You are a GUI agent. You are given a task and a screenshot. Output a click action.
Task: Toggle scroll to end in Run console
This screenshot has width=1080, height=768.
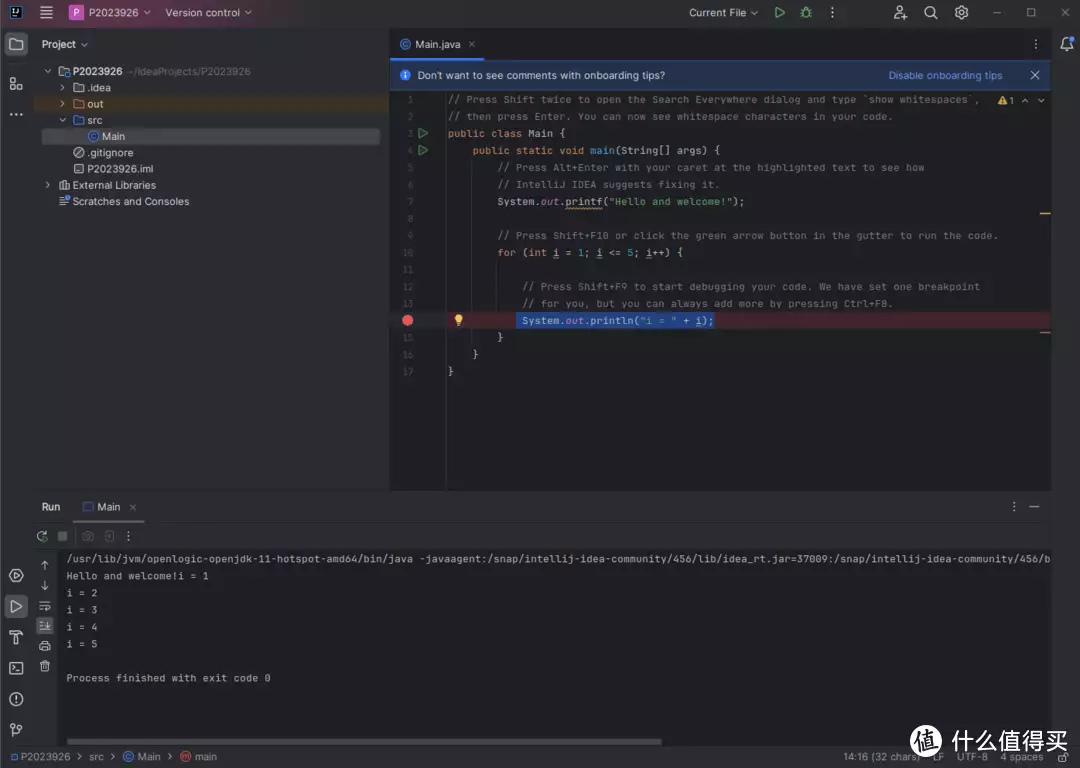(x=45, y=625)
